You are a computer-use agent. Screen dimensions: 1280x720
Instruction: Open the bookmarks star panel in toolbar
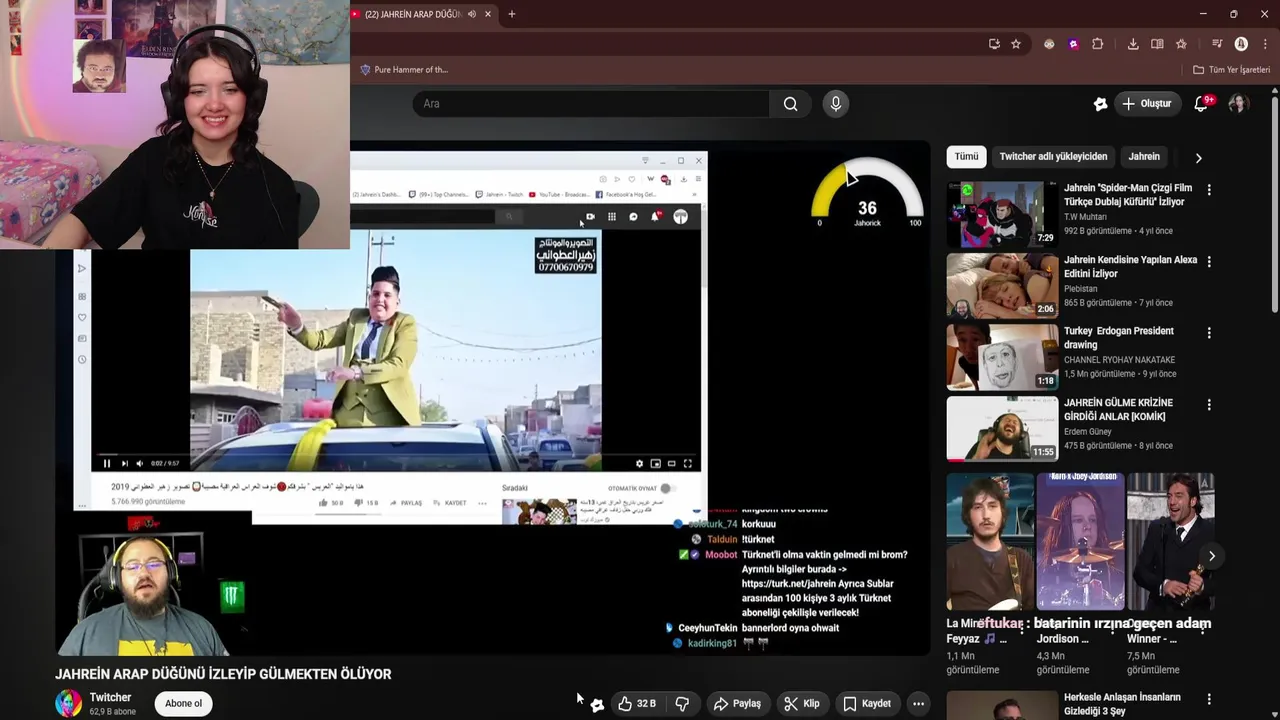click(1181, 44)
